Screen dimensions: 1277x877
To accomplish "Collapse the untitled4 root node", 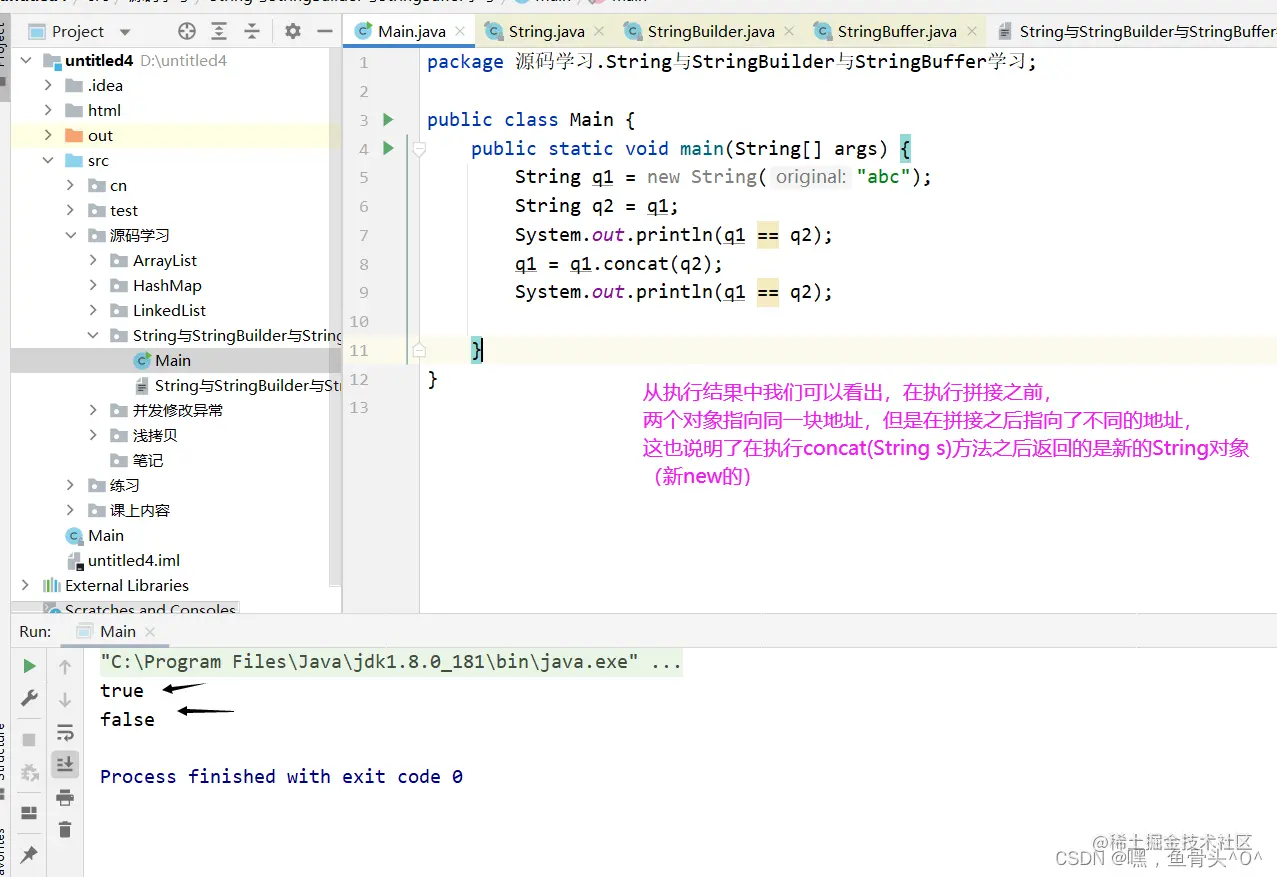I will point(25,61).
